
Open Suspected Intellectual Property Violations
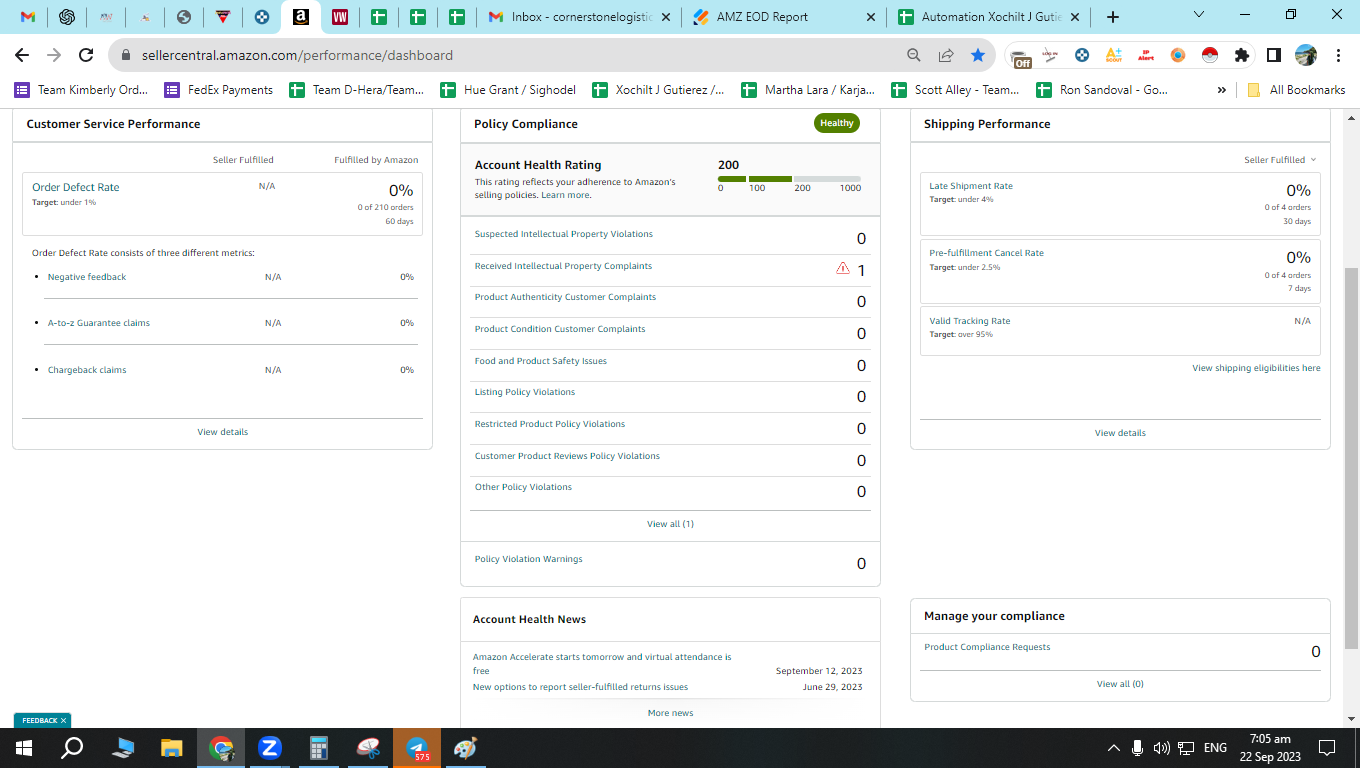(563, 234)
